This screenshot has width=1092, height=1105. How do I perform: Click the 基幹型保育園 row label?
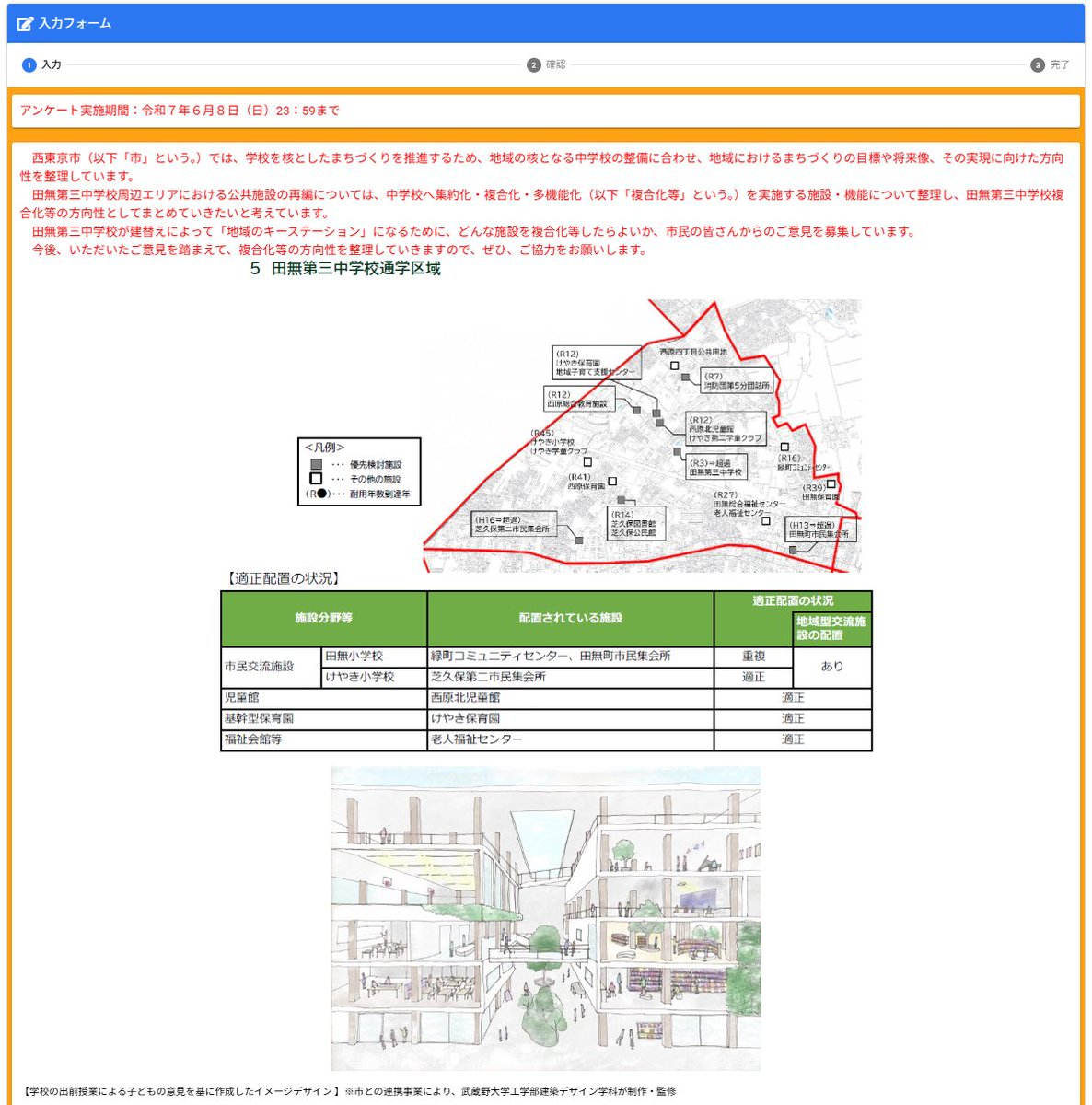pos(324,719)
